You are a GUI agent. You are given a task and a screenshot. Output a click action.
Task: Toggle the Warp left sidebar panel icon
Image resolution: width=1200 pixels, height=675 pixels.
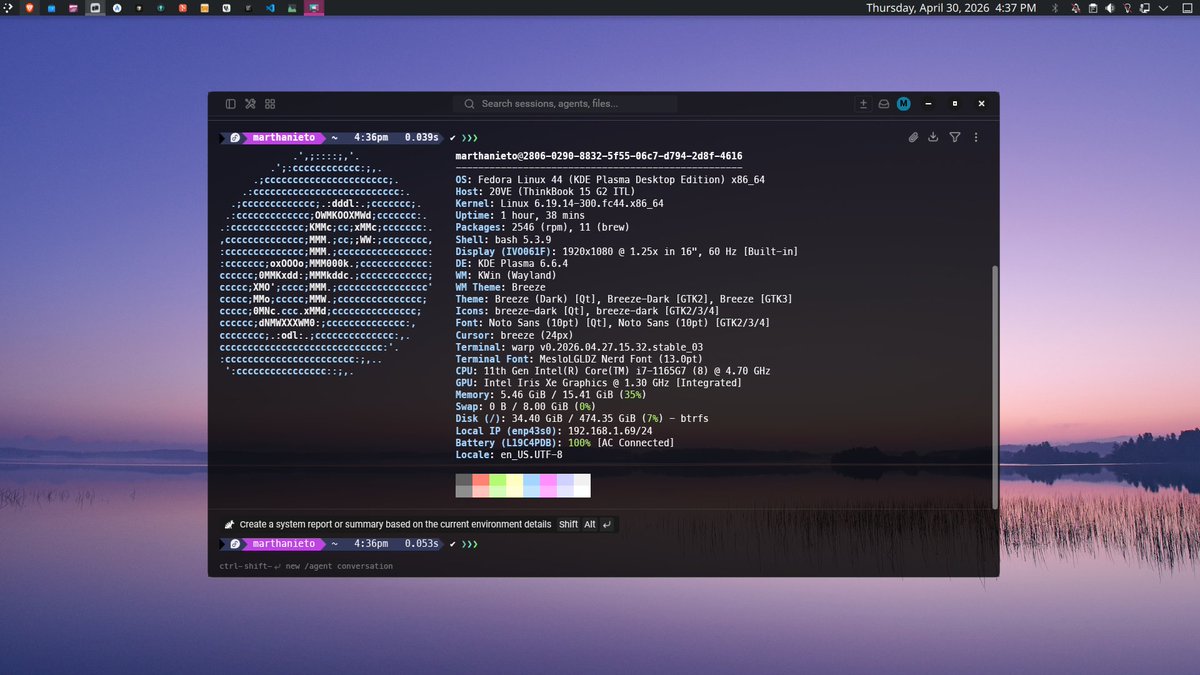coord(230,104)
